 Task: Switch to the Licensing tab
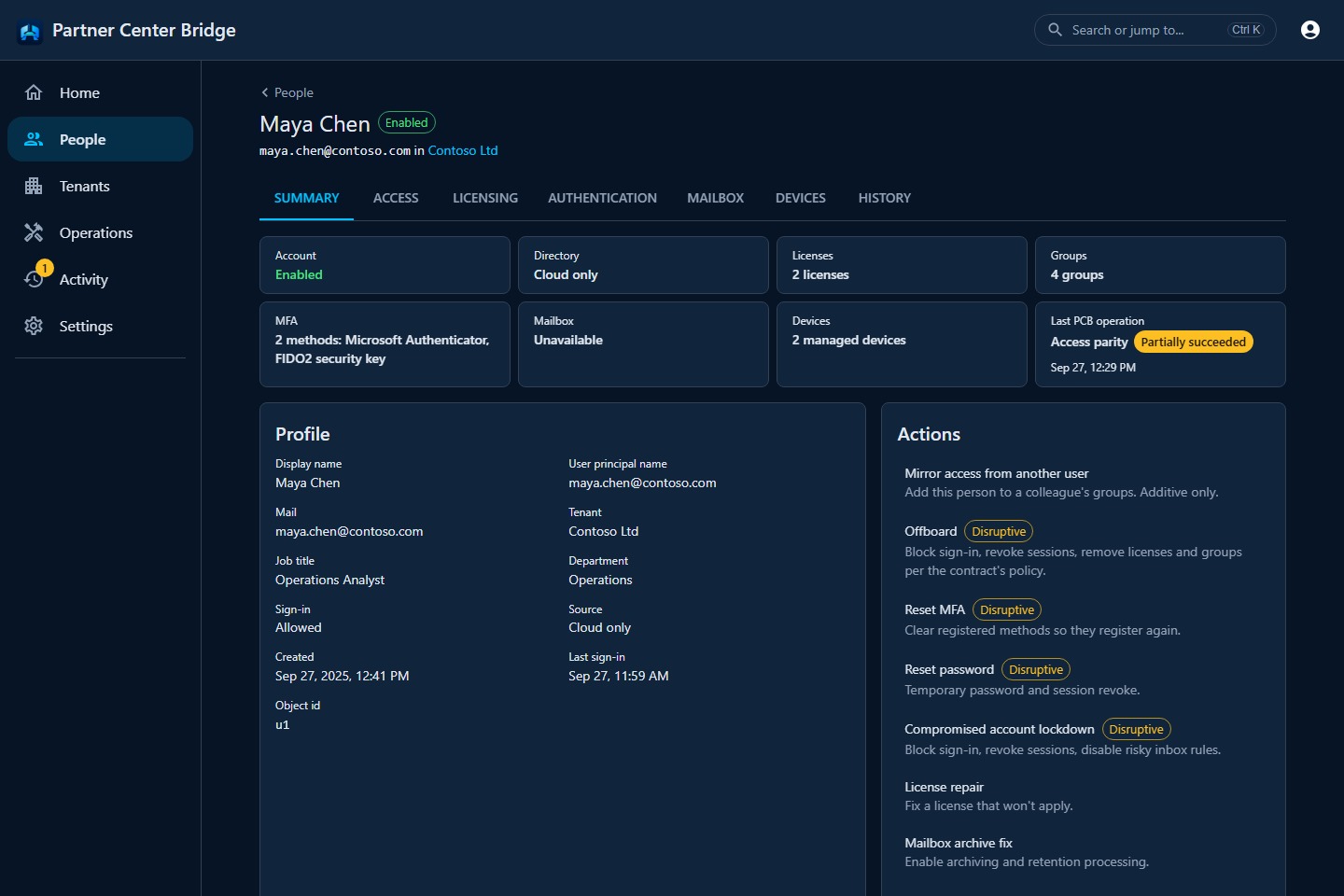pos(485,198)
